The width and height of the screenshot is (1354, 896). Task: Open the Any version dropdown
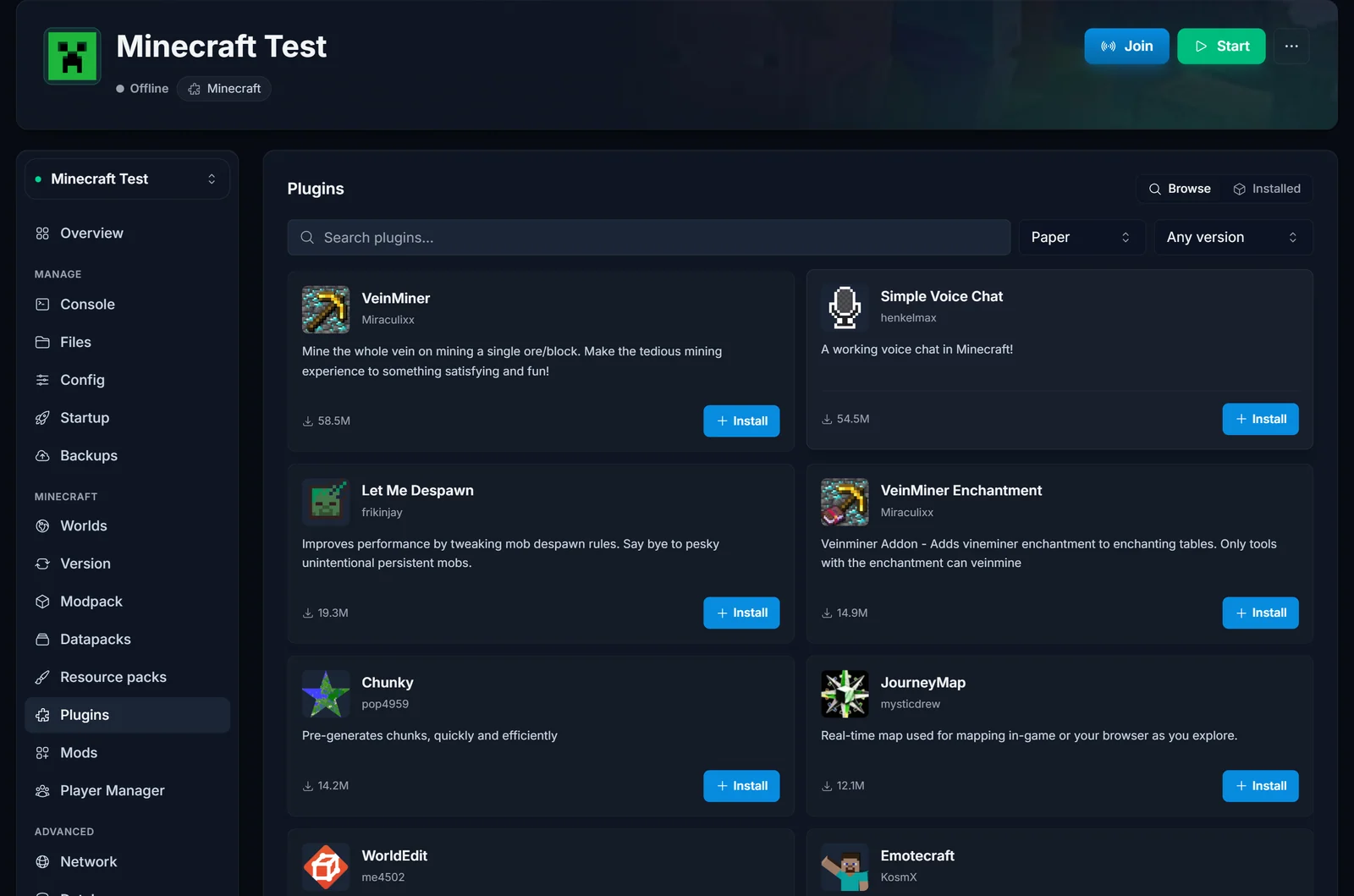pos(1233,238)
